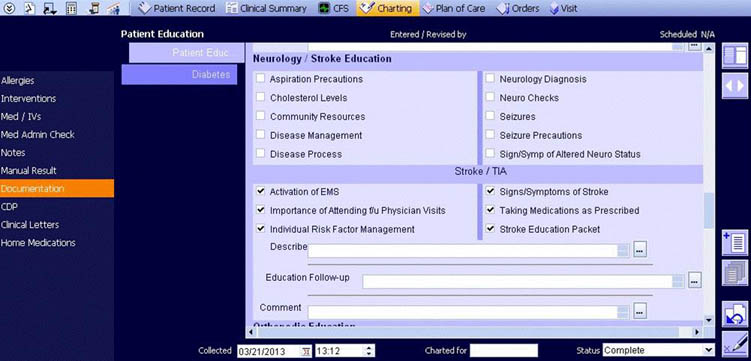This screenshot has width=751, height=361.
Task: Click ellipsis button beside Comment field
Action: 640,310
